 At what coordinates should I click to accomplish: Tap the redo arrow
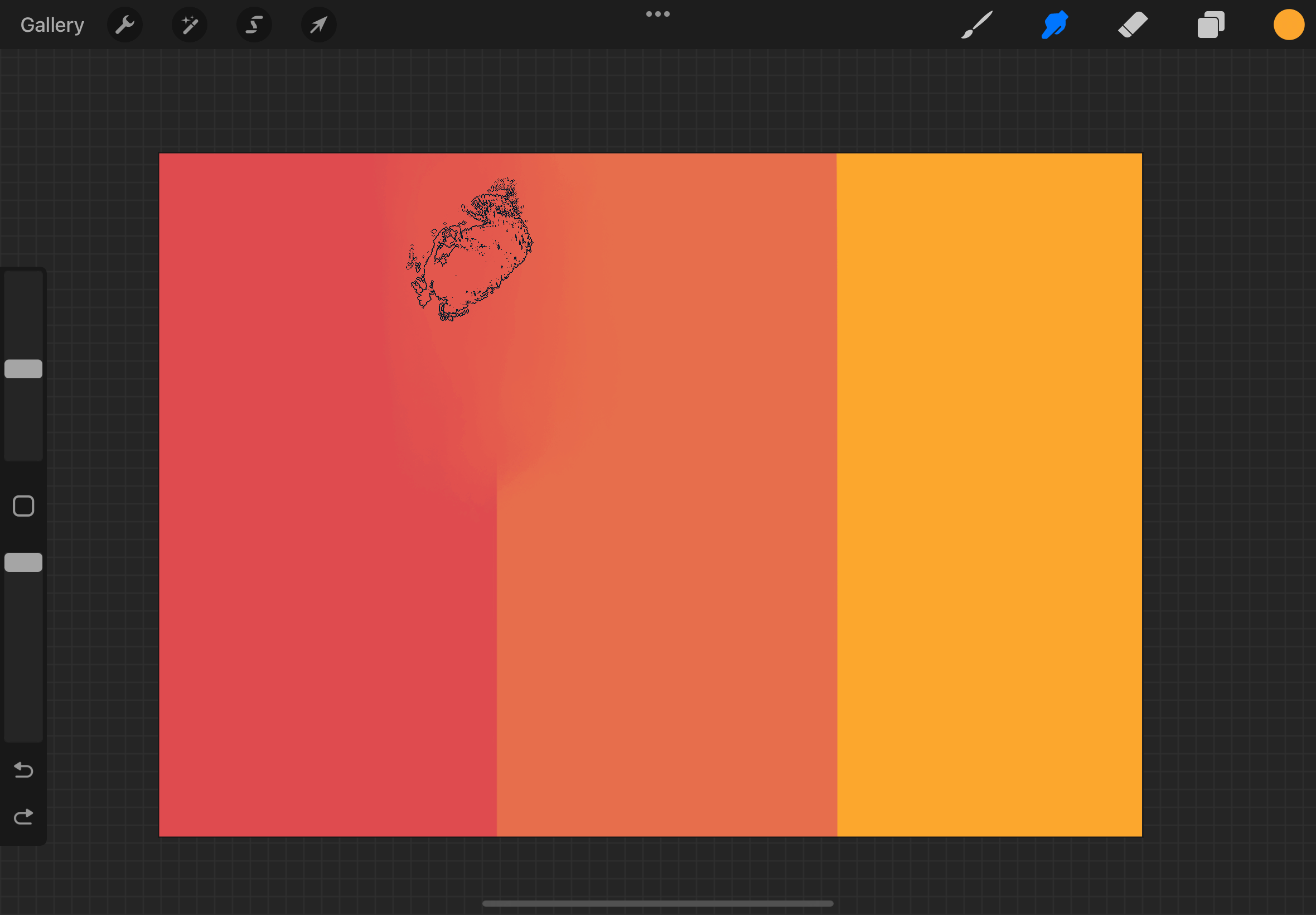(x=23, y=816)
